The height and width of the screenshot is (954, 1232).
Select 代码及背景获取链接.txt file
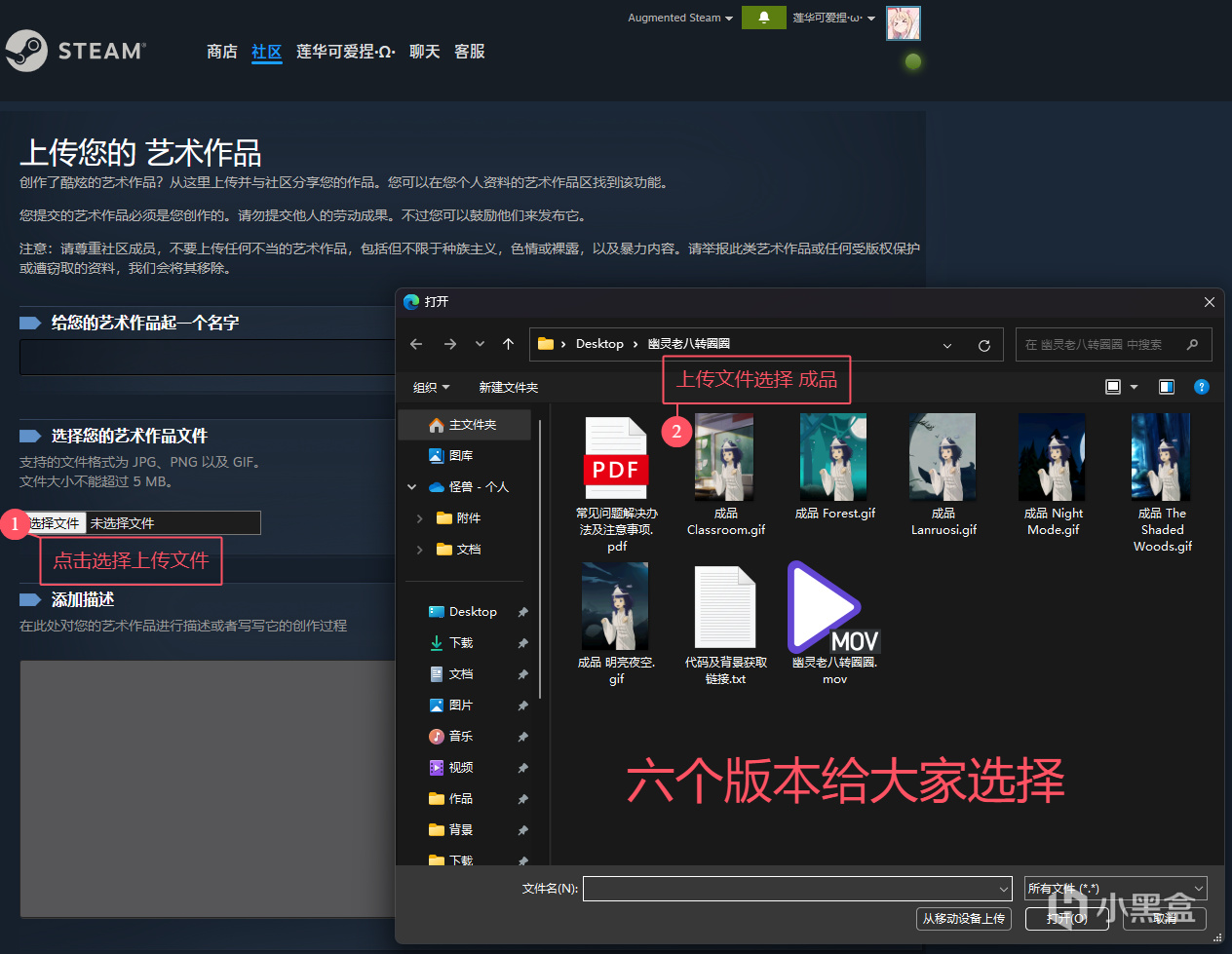tap(725, 625)
